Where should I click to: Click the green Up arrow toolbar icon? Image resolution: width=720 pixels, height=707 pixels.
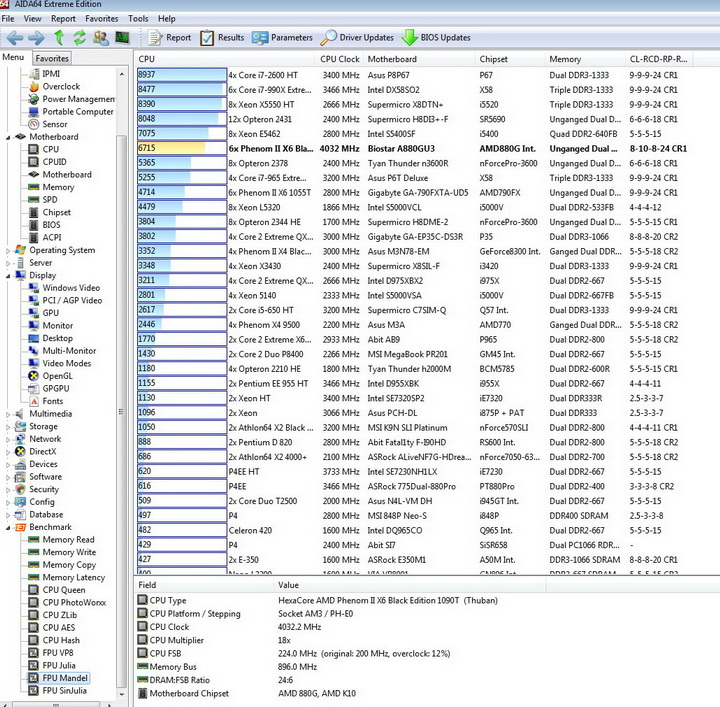click(59, 37)
